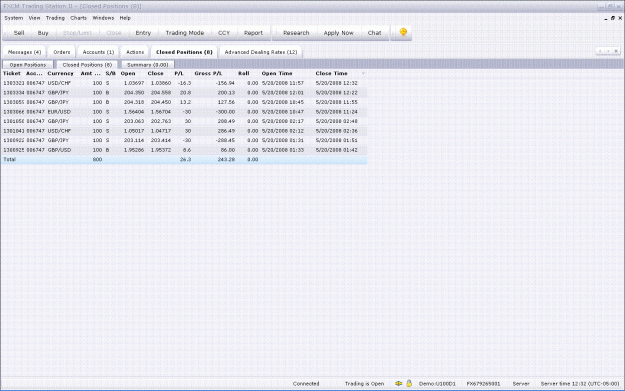Viewport: 625px width, 391px height.
Task: Click Demo:U100D1 in the status bar
Action: pyautogui.click(x=437, y=383)
